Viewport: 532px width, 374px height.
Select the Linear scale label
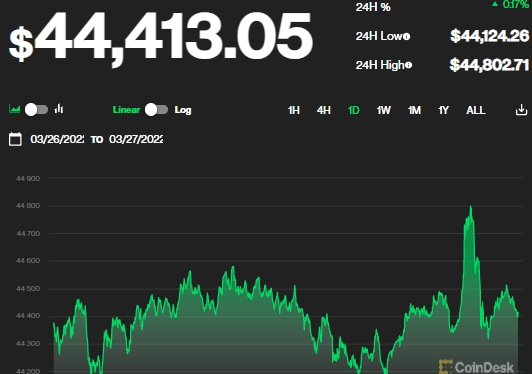126,110
